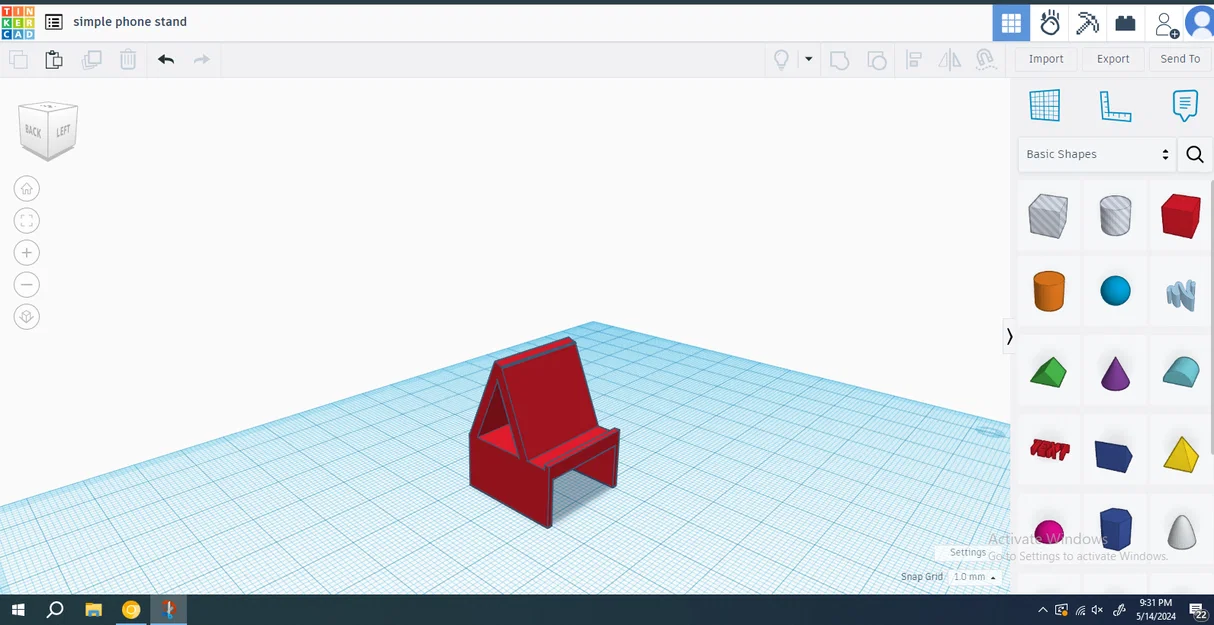The image size is (1214, 625).
Task: Zoom in with the plus icon
Action: 27,252
